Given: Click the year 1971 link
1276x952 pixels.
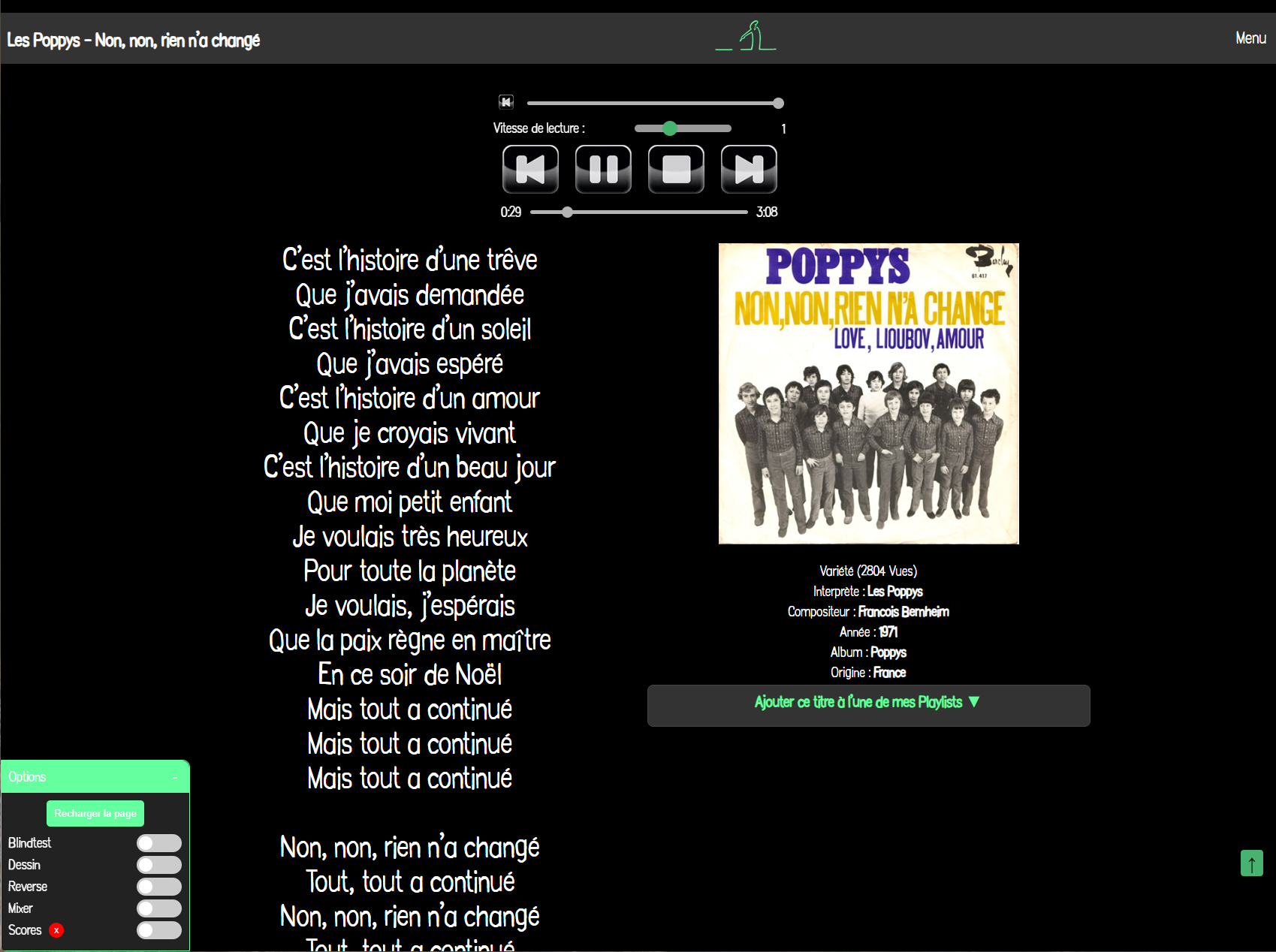Looking at the screenshot, I should coord(888,632).
